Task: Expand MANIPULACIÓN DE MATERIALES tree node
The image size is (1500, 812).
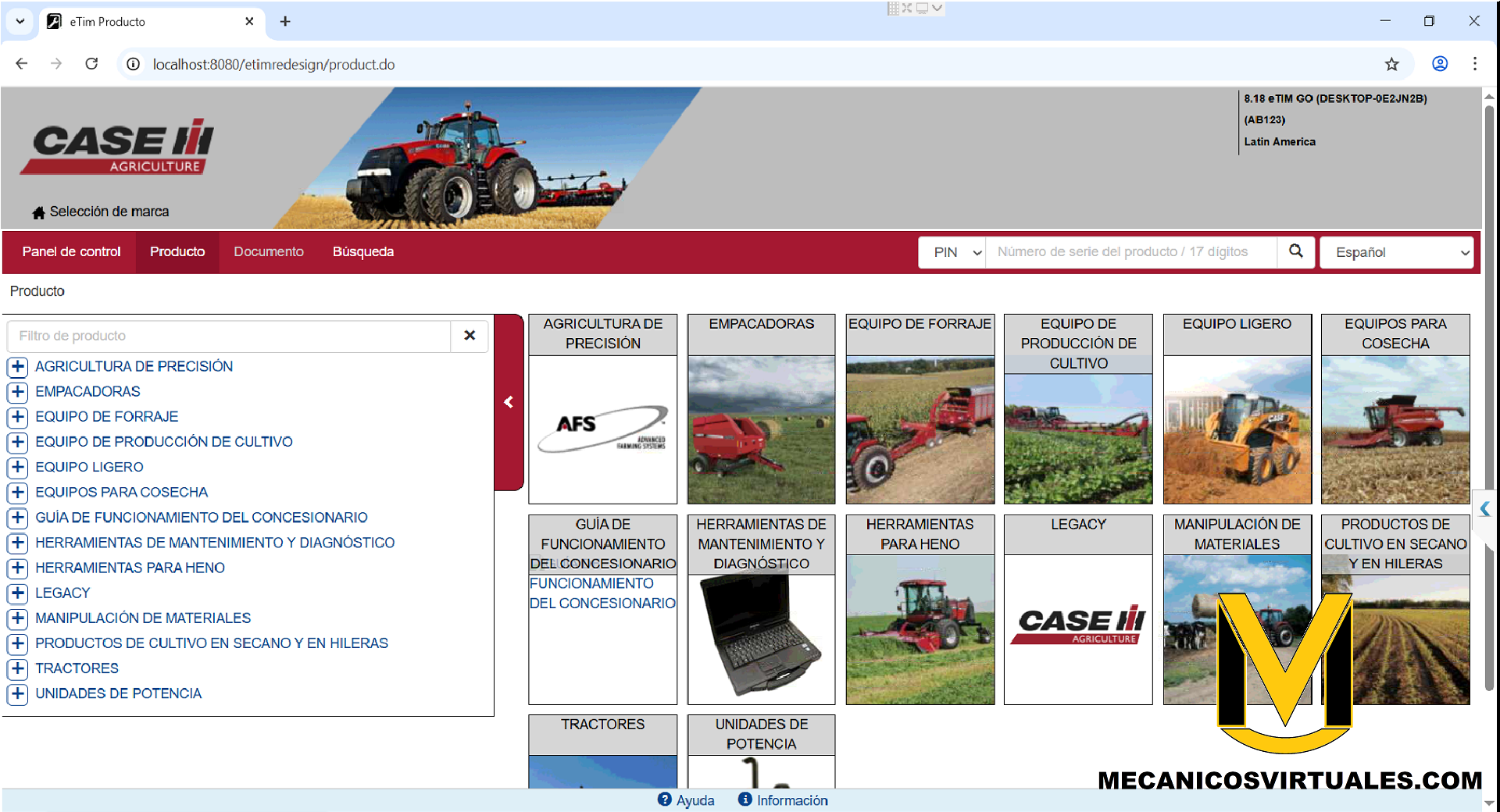Action: (x=18, y=618)
